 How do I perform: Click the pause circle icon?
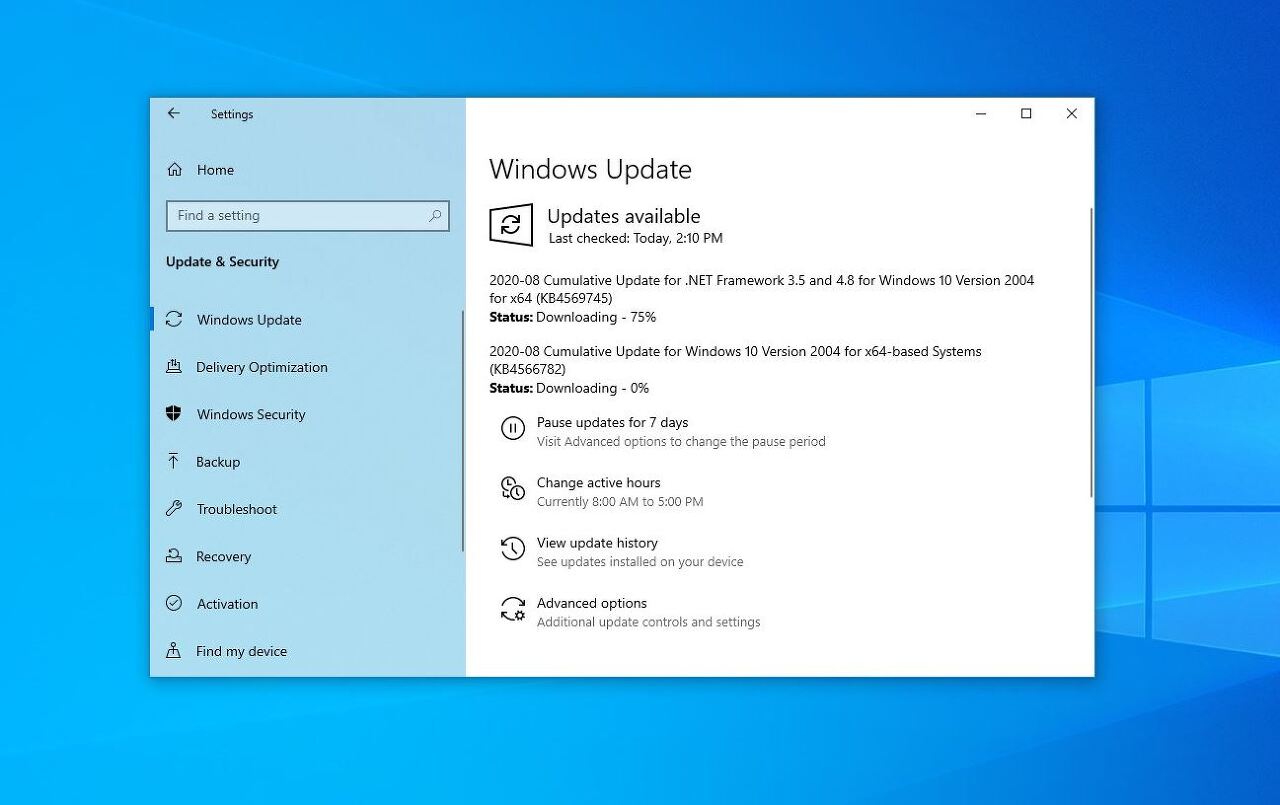tap(512, 429)
